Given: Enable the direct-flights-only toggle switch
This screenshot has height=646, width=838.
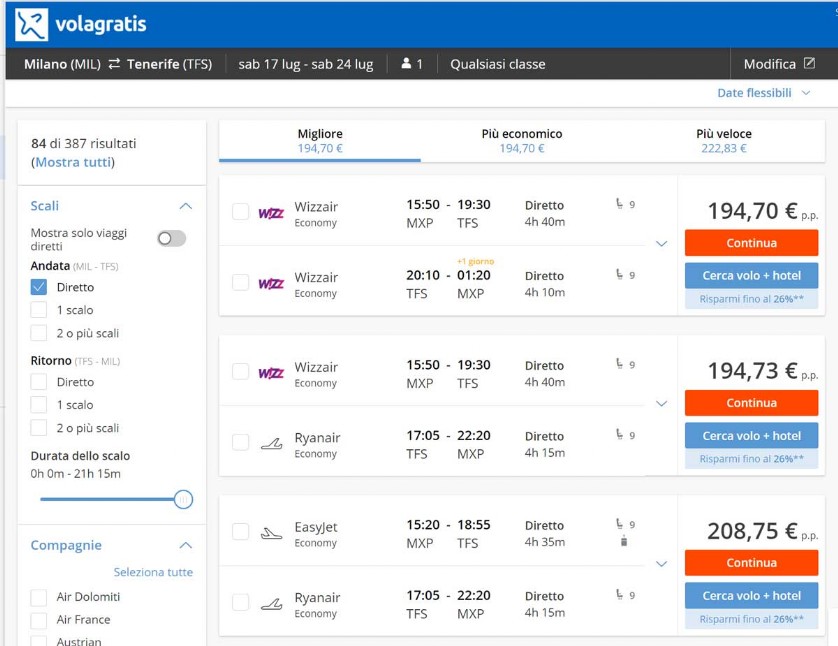Looking at the screenshot, I should tap(172, 238).
